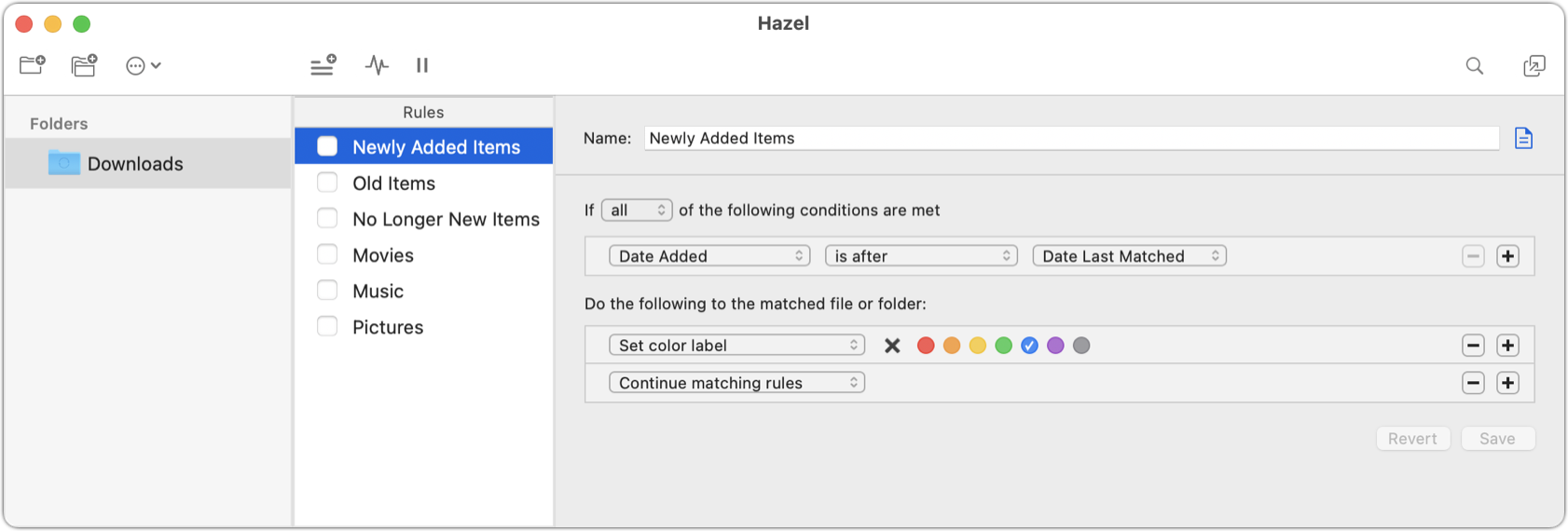
Task: Click the notes document icon beside Name
Action: 1523,138
